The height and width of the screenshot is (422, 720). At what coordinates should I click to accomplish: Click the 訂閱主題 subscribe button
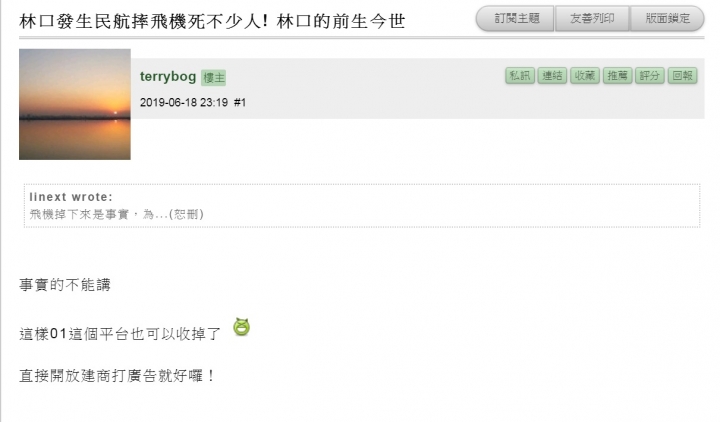(x=515, y=19)
